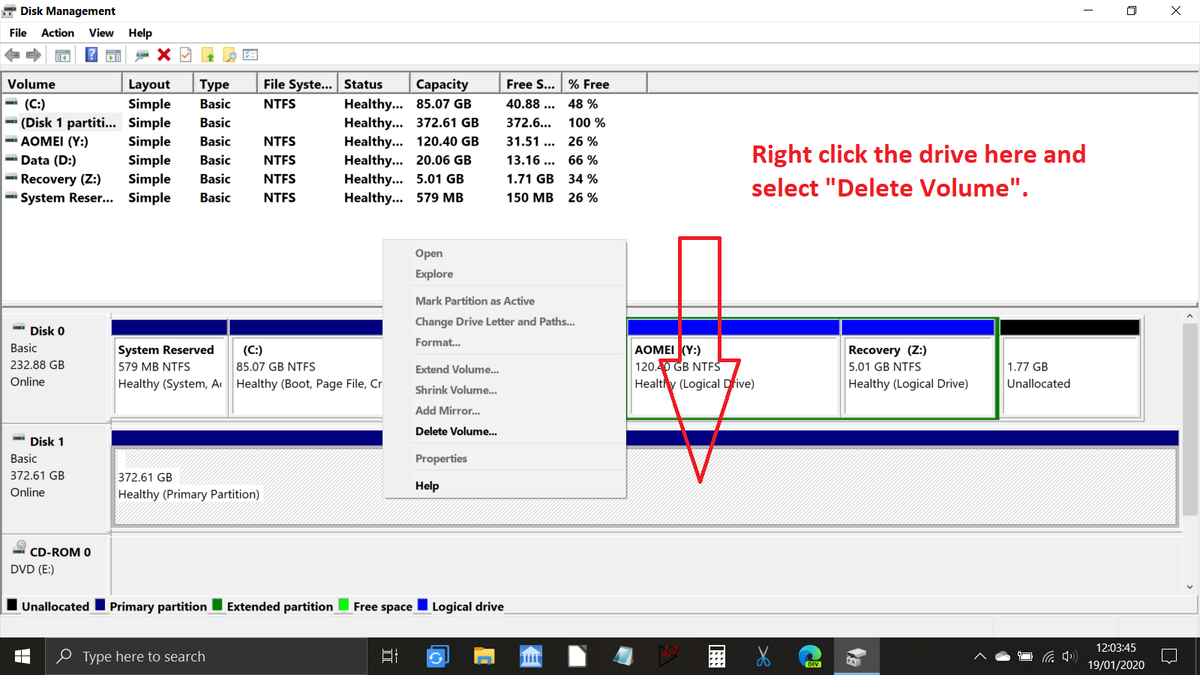Click the checklist settings view toolbar icon
1200x675 pixels.
250,55
